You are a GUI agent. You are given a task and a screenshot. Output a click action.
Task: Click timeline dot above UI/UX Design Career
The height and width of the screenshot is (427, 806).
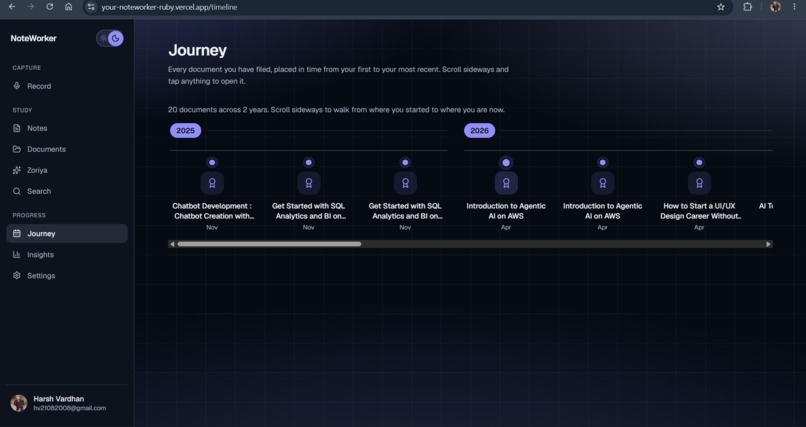(x=699, y=162)
